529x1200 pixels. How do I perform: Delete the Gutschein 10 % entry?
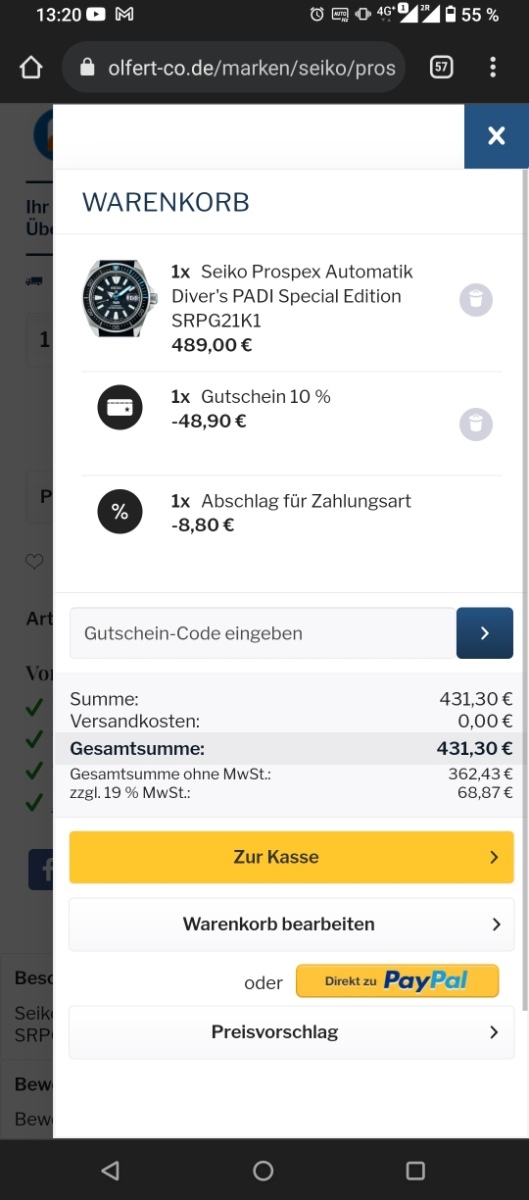tap(476, 424)
